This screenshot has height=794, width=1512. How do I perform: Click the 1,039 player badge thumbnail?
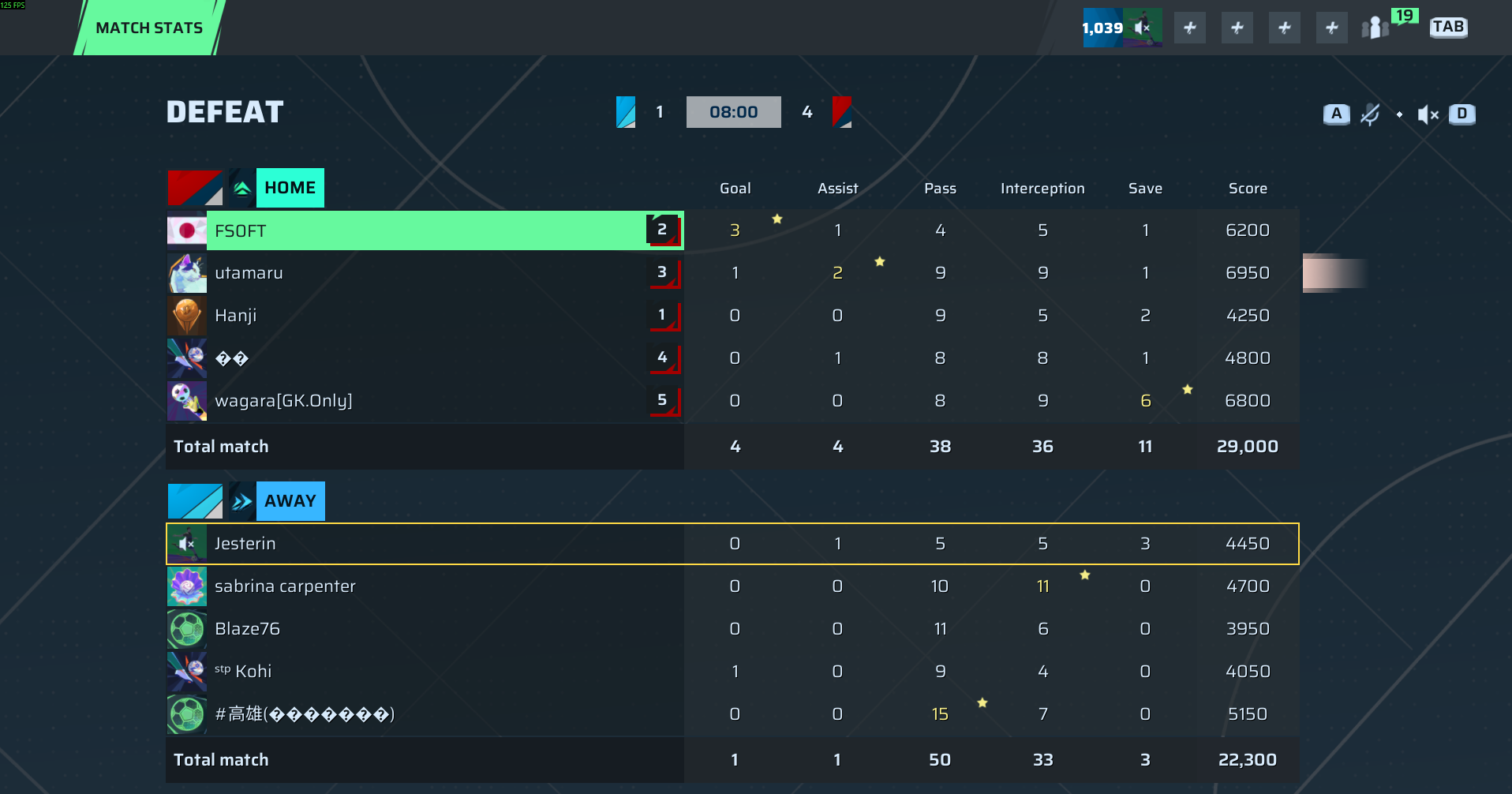click(x=1122, y=28)
